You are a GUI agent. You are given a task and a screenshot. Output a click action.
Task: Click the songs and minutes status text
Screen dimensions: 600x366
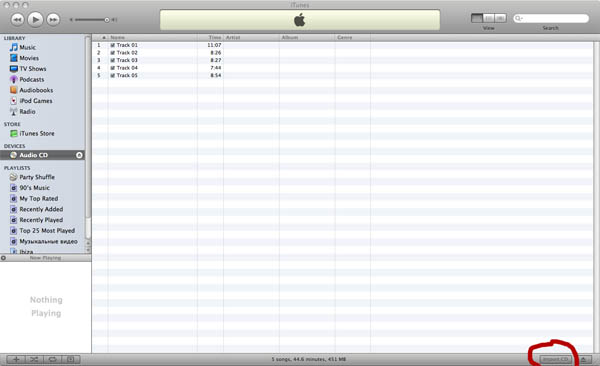coord(309,359)
